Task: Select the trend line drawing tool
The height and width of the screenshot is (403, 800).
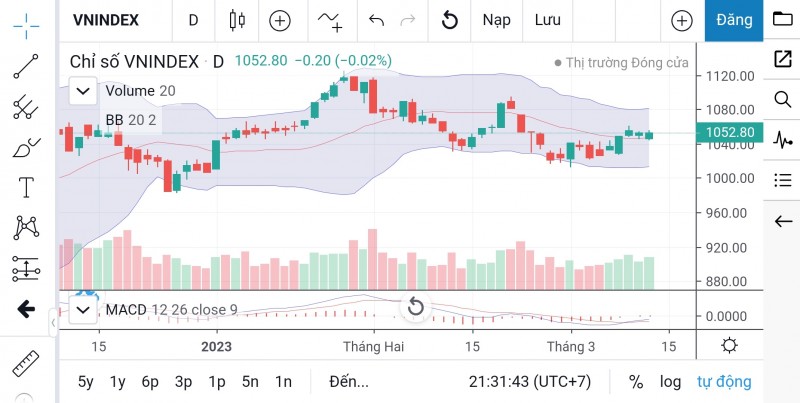Action: click(x=26, y=66)
